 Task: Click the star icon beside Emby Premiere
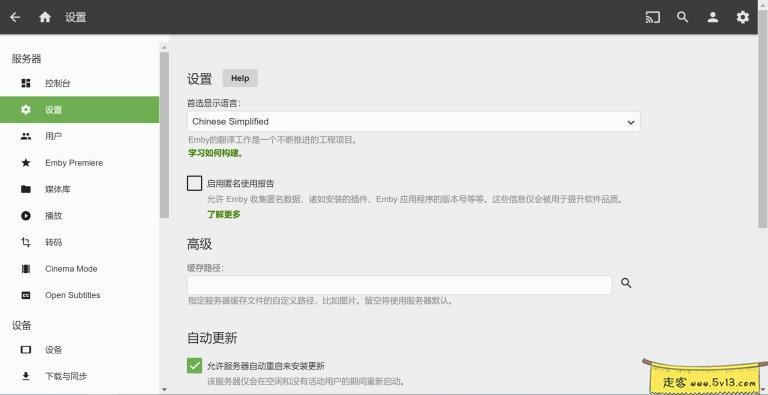pos(26,163)
